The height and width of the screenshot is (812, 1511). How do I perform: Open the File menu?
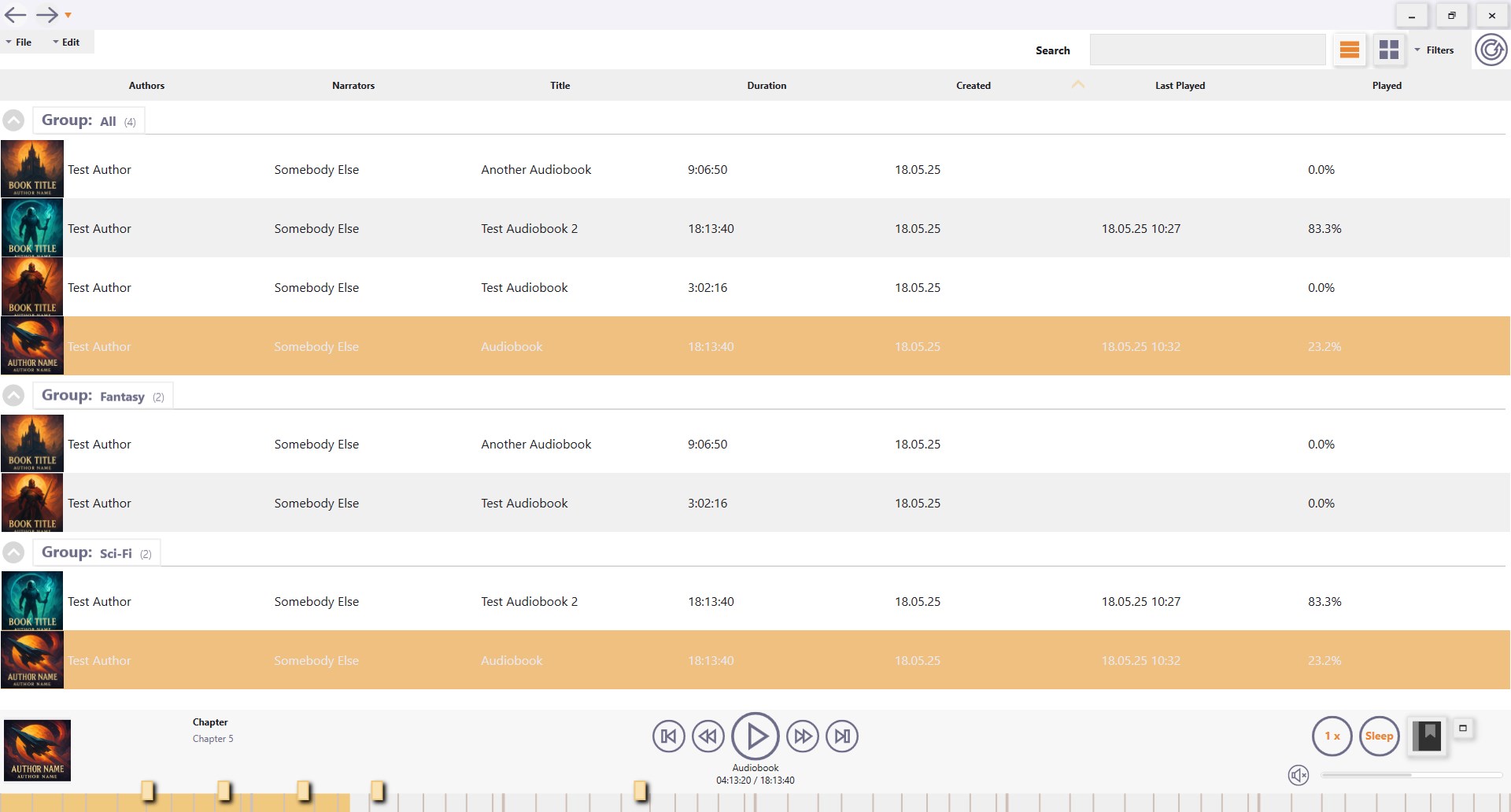(x=23, y=42)
